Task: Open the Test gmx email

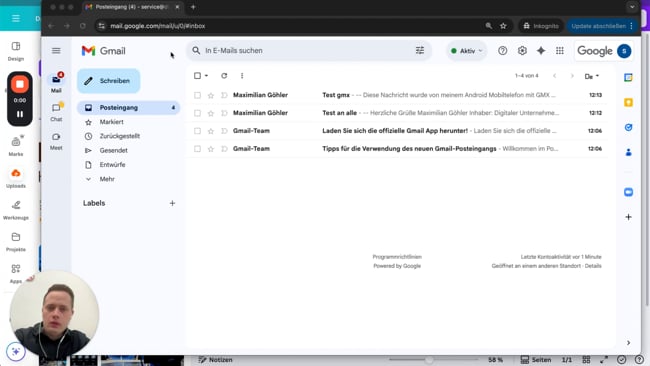Action: [x=397, y=95]
